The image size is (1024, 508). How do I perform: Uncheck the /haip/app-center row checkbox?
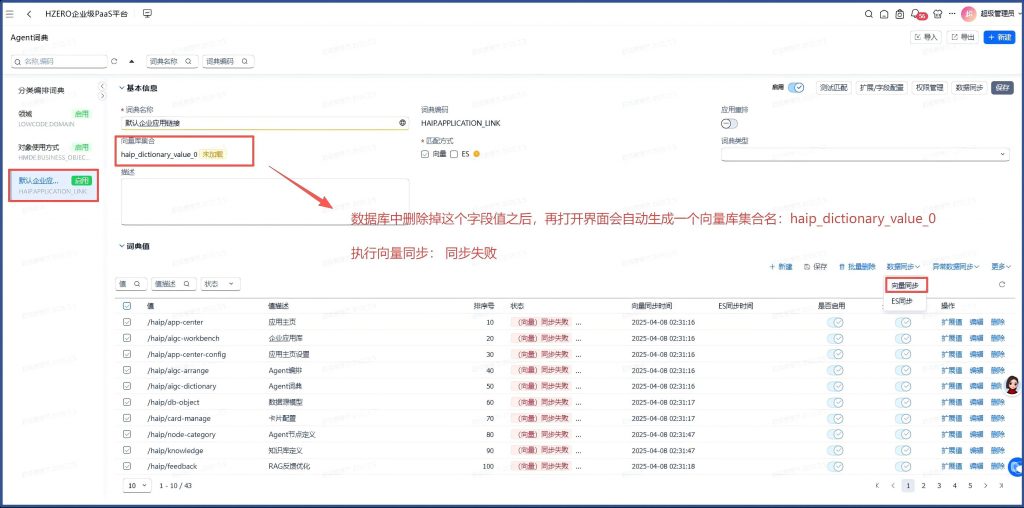coord(127,322)
